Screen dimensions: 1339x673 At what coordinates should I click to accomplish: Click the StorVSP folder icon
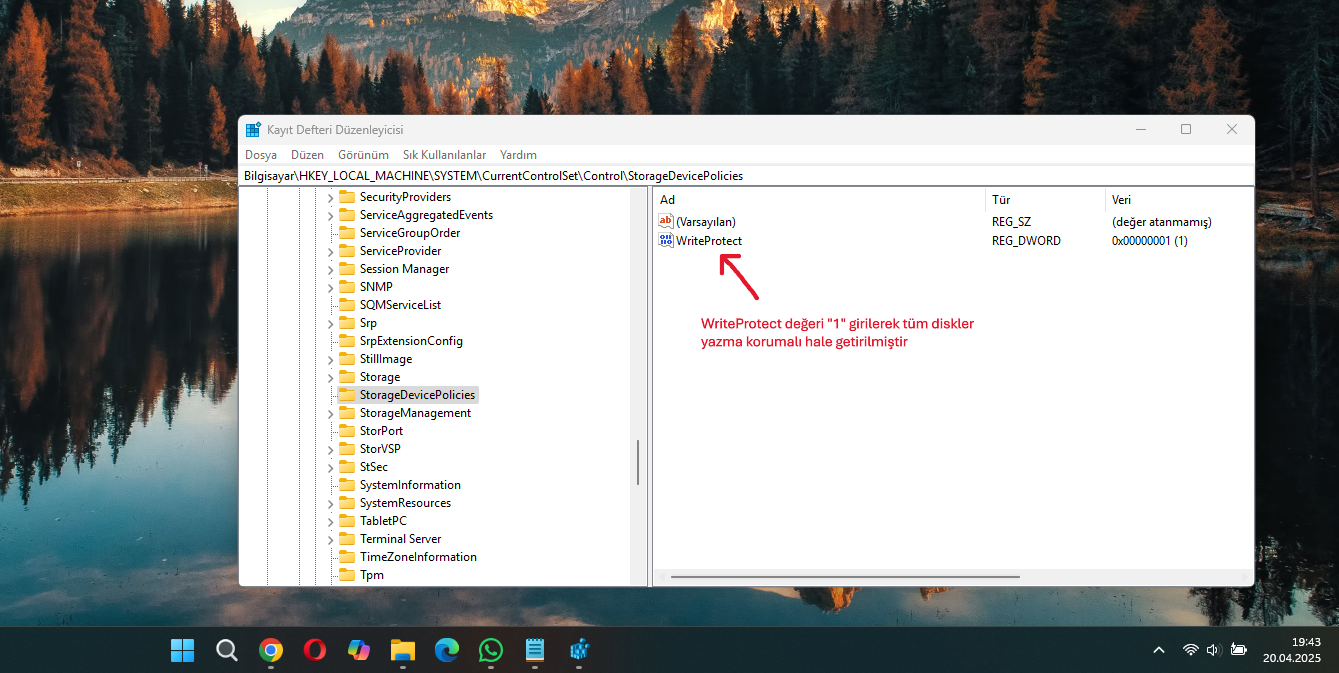pos(347,449)
